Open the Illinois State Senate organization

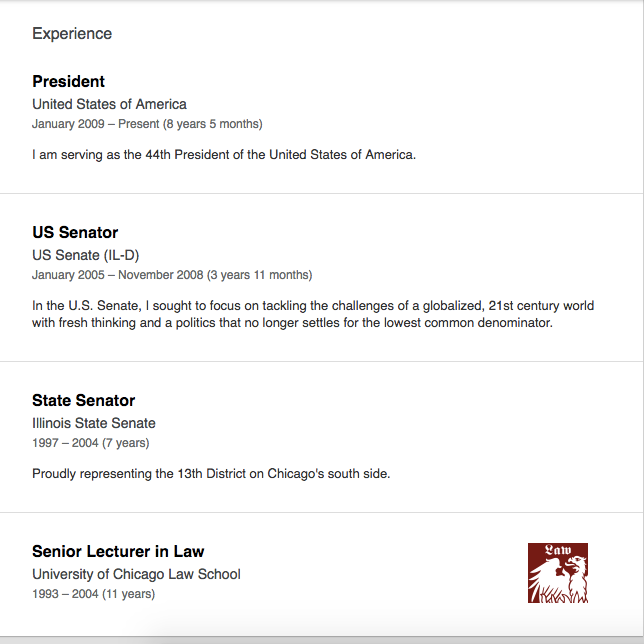tap(94, 423)
